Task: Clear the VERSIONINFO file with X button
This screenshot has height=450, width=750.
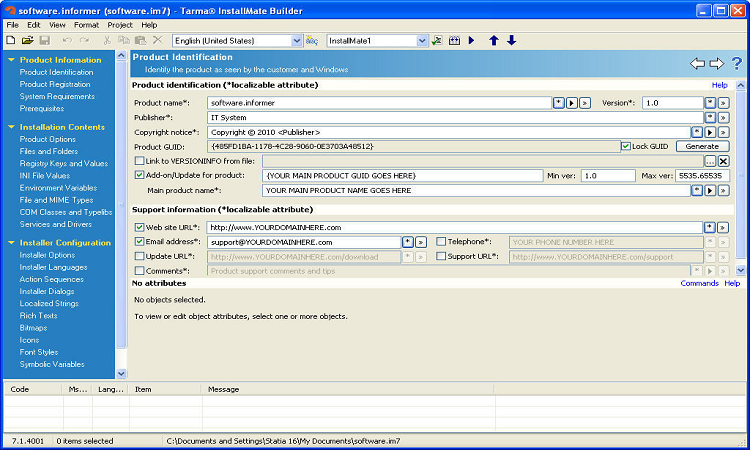Action: [724, 161]
